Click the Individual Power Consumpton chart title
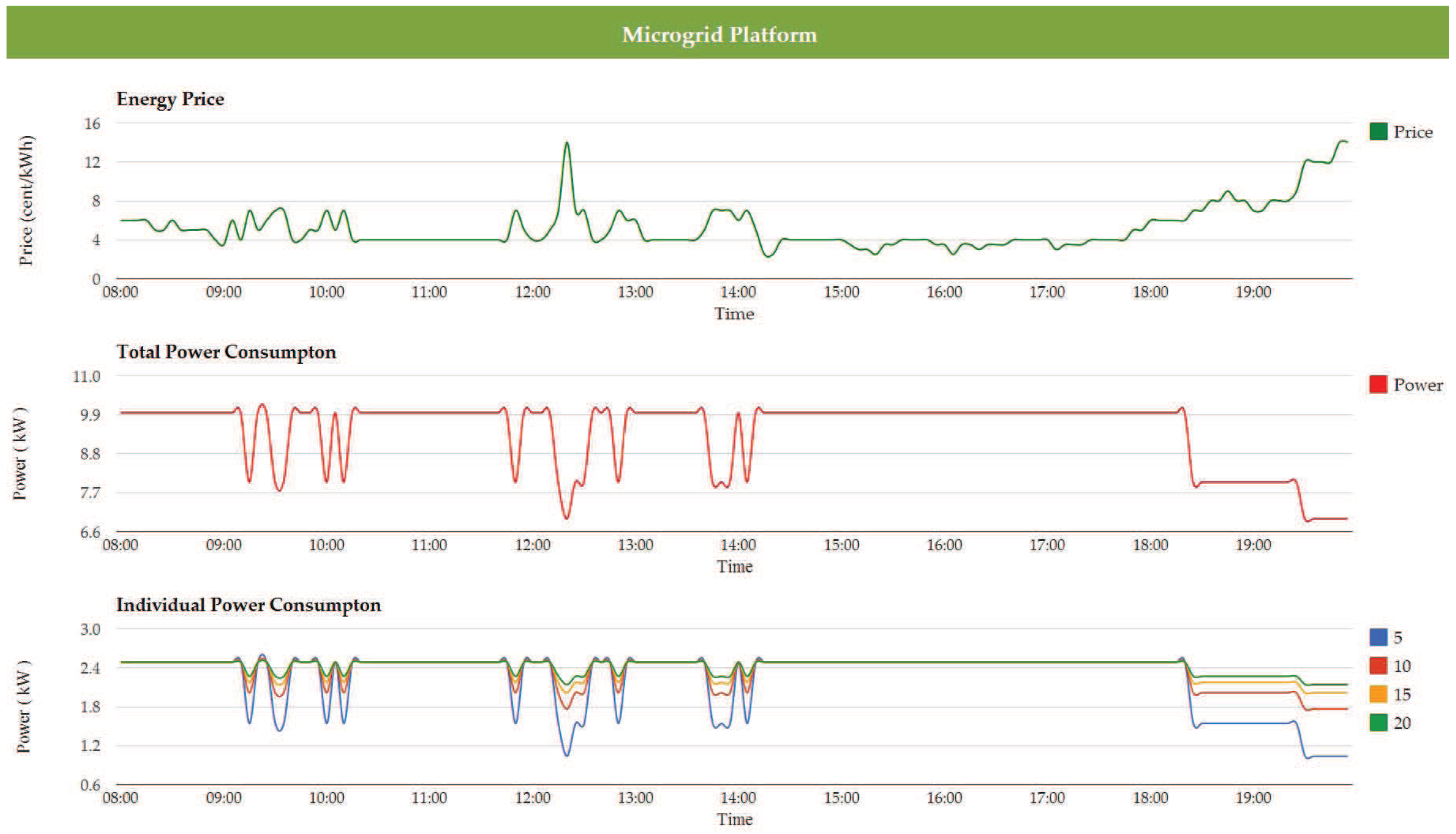 pyautogui.click(x=248, y=605)
